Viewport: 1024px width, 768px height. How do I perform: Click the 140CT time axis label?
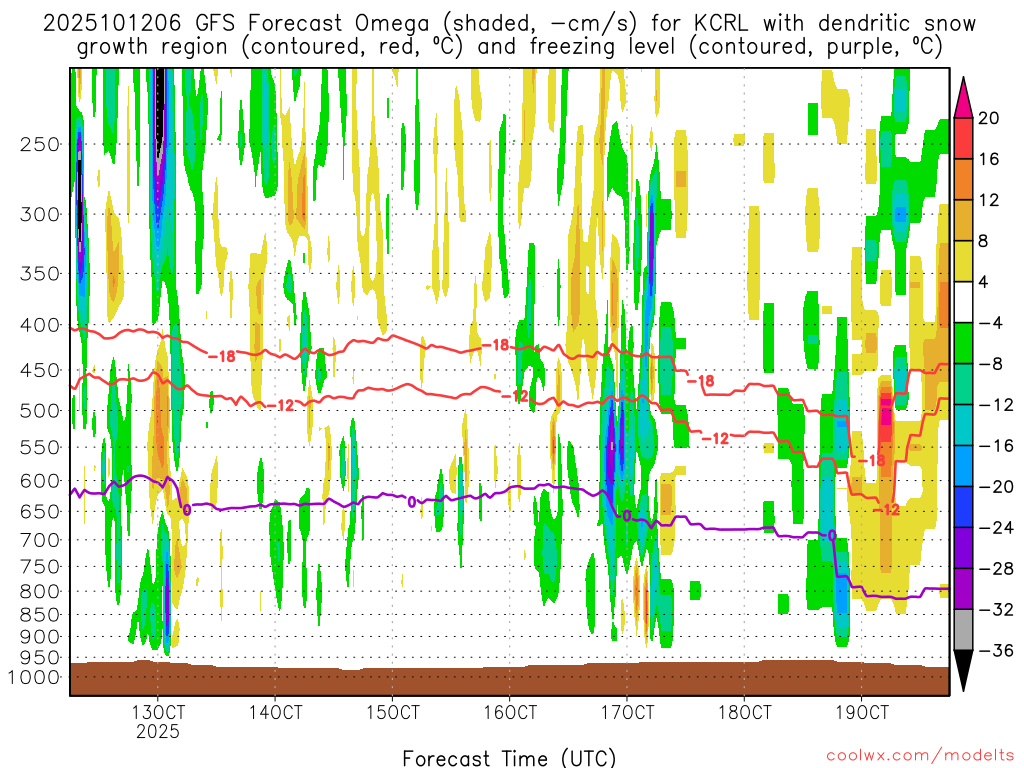coord(276,712)
